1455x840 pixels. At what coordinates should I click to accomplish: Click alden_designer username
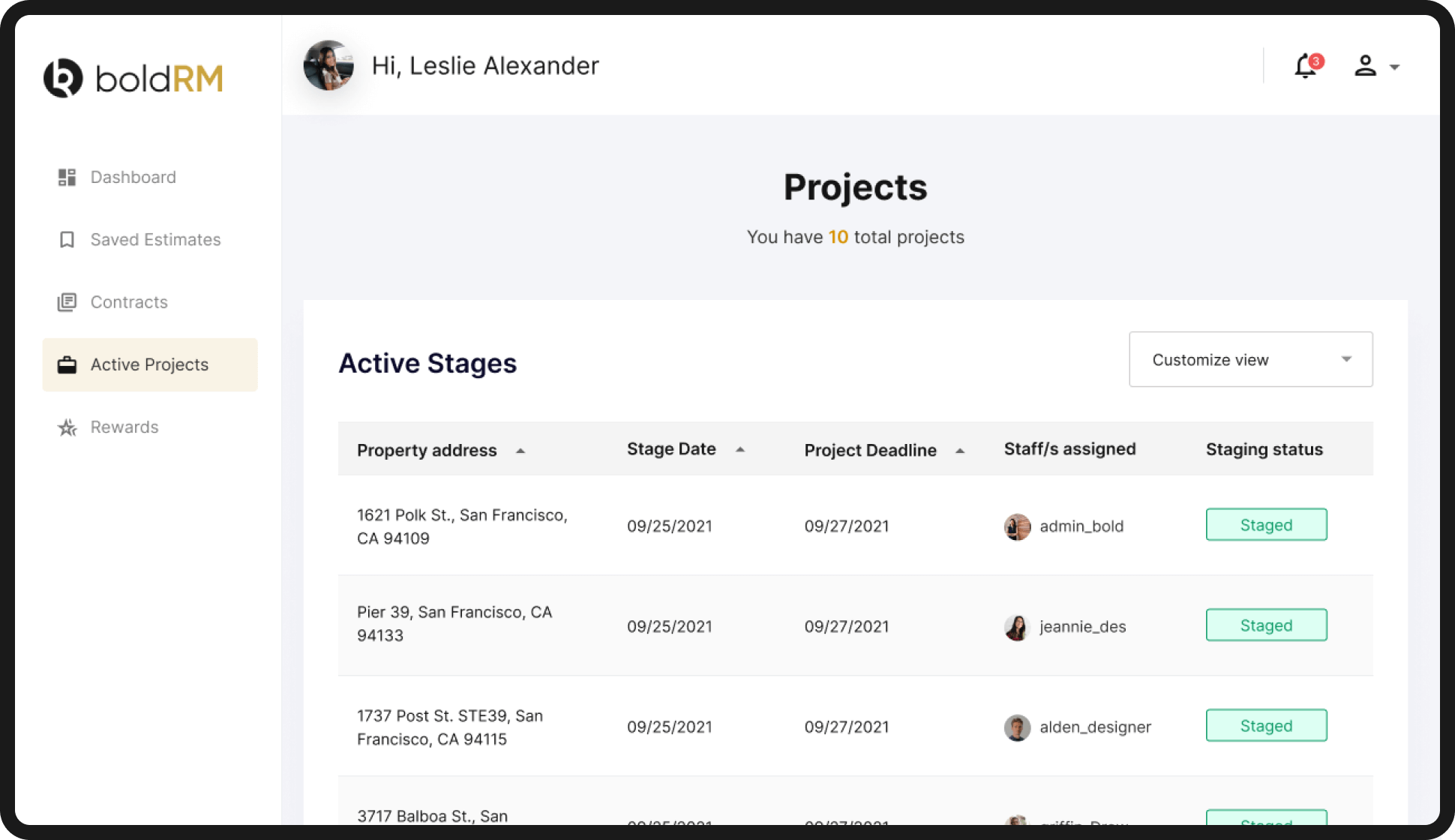pyautogui.click(x=1095, y=727)
